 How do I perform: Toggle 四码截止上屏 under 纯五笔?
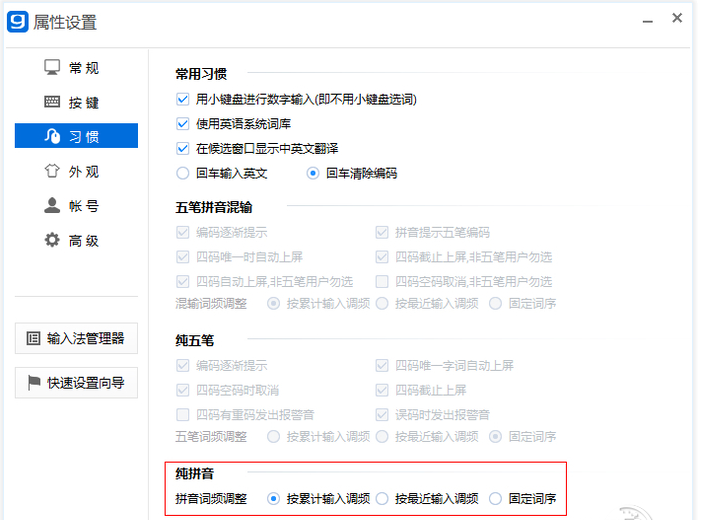tap(382, 390)
